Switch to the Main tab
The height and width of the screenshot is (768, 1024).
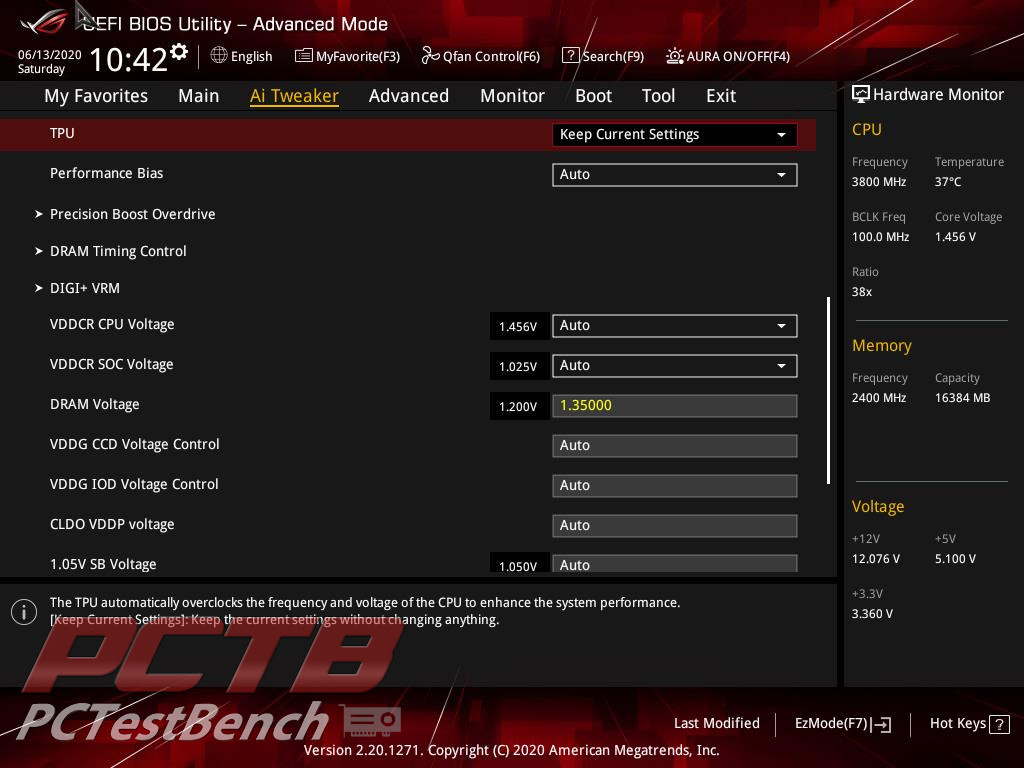199,96
